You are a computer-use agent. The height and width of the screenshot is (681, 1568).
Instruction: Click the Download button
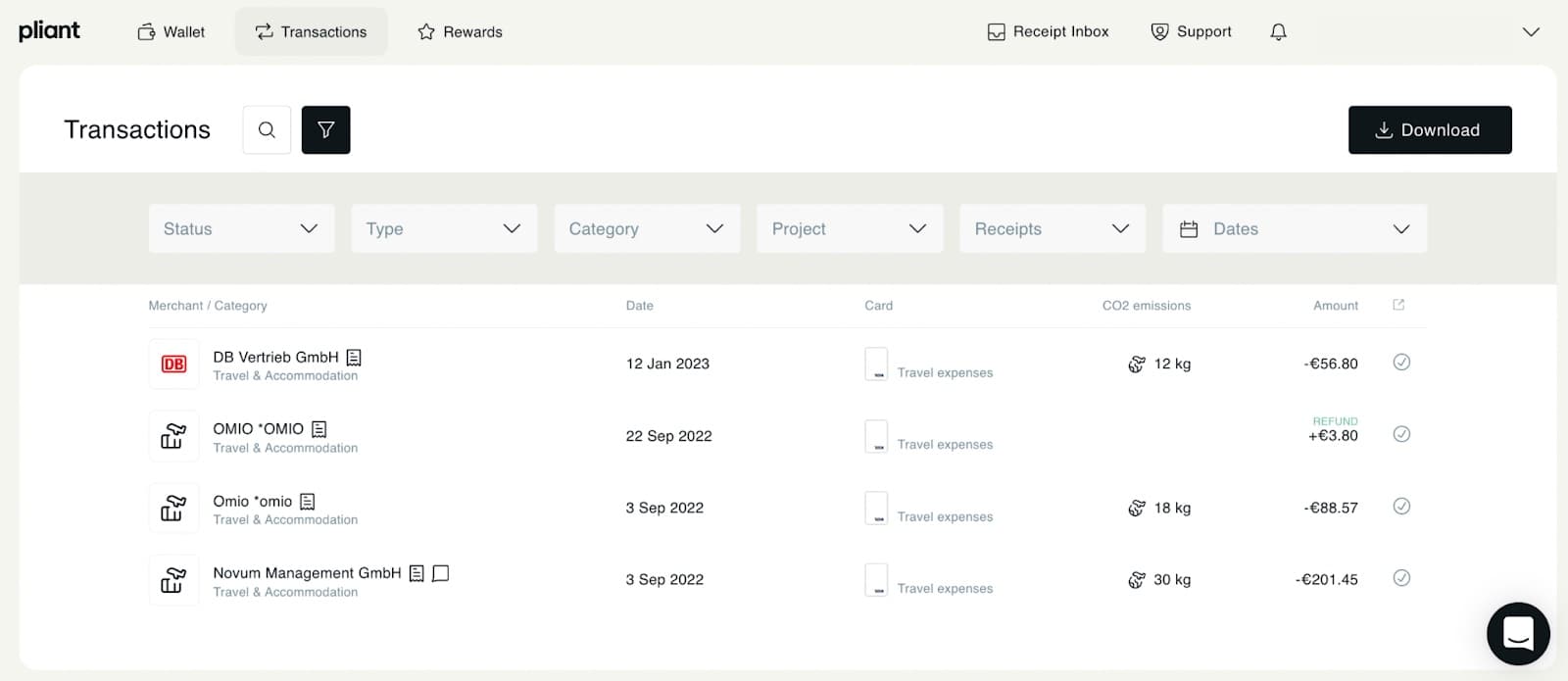click(x=1429, y=130)
